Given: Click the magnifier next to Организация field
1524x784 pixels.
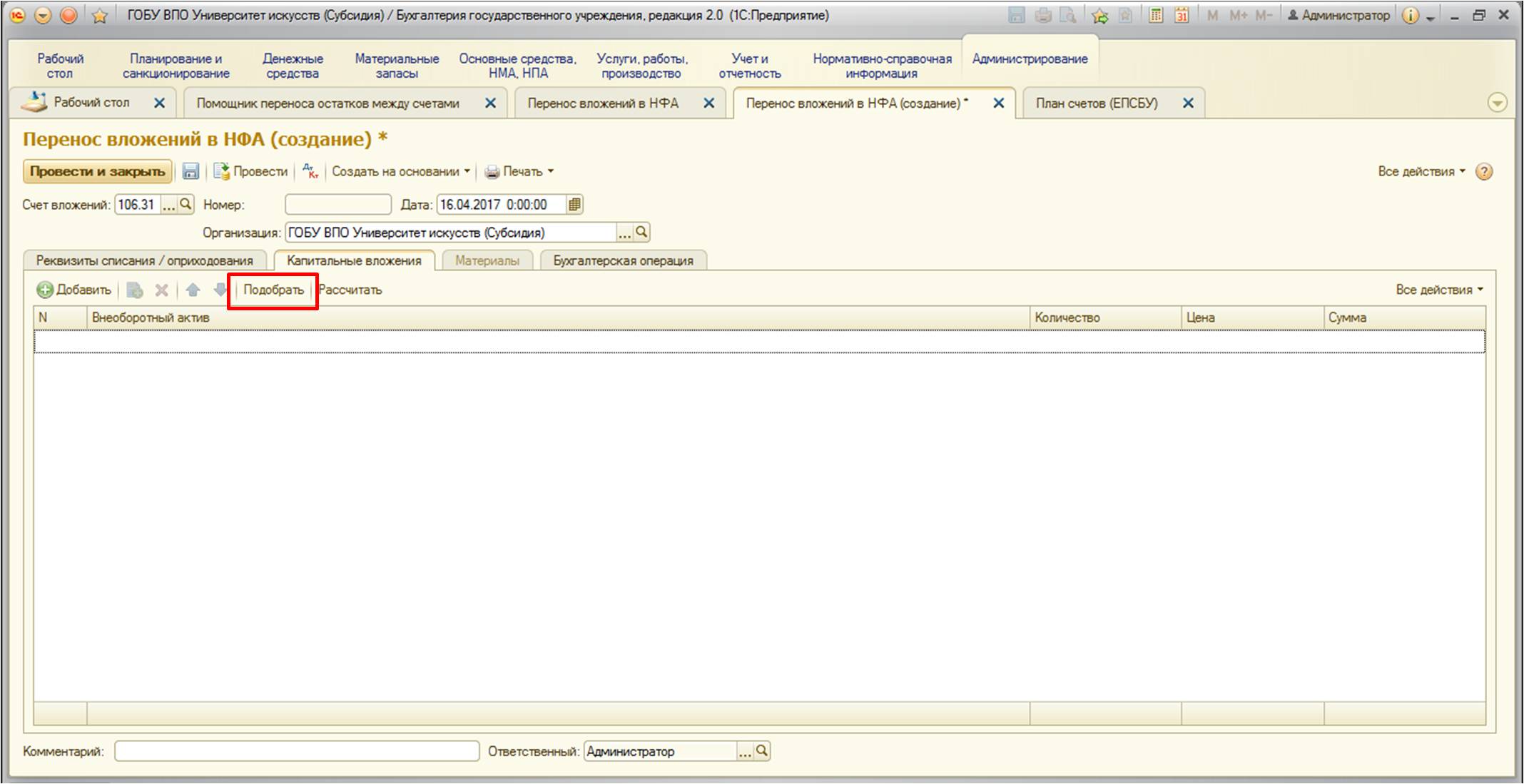Looking at the screenshot, I should click(x=641, y=232).
